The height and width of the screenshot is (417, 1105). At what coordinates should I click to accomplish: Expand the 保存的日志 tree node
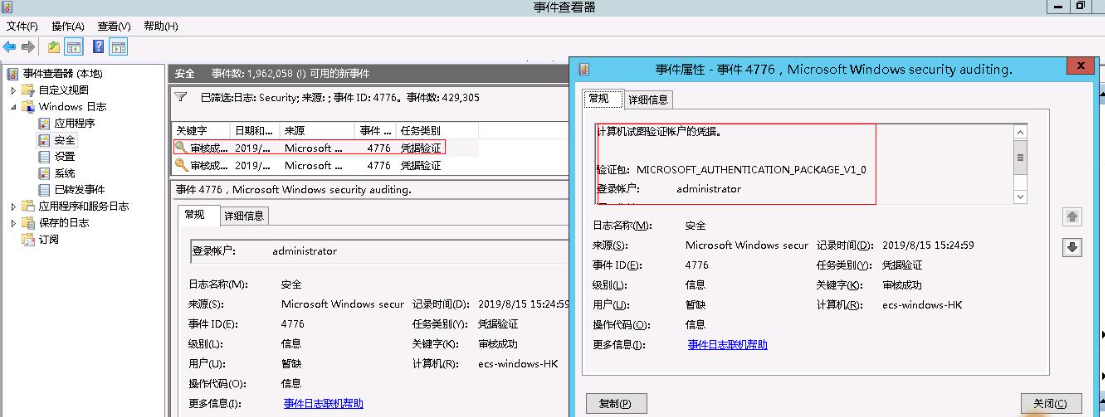coord(13,223)
